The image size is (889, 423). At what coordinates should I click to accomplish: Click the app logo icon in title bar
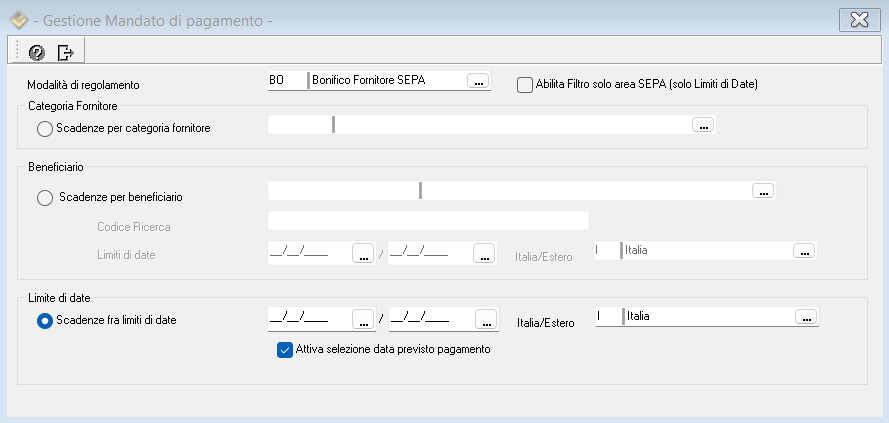tap(17, 20)
